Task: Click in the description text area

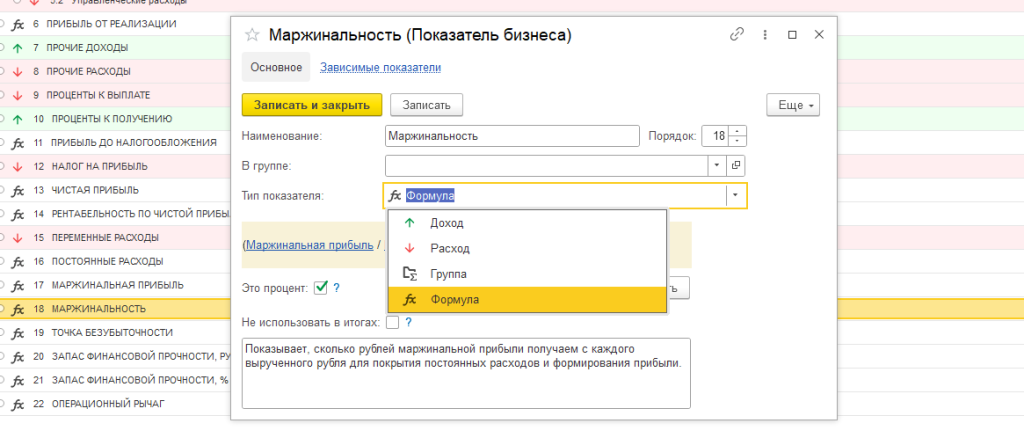Action: (x=466, y=373)
